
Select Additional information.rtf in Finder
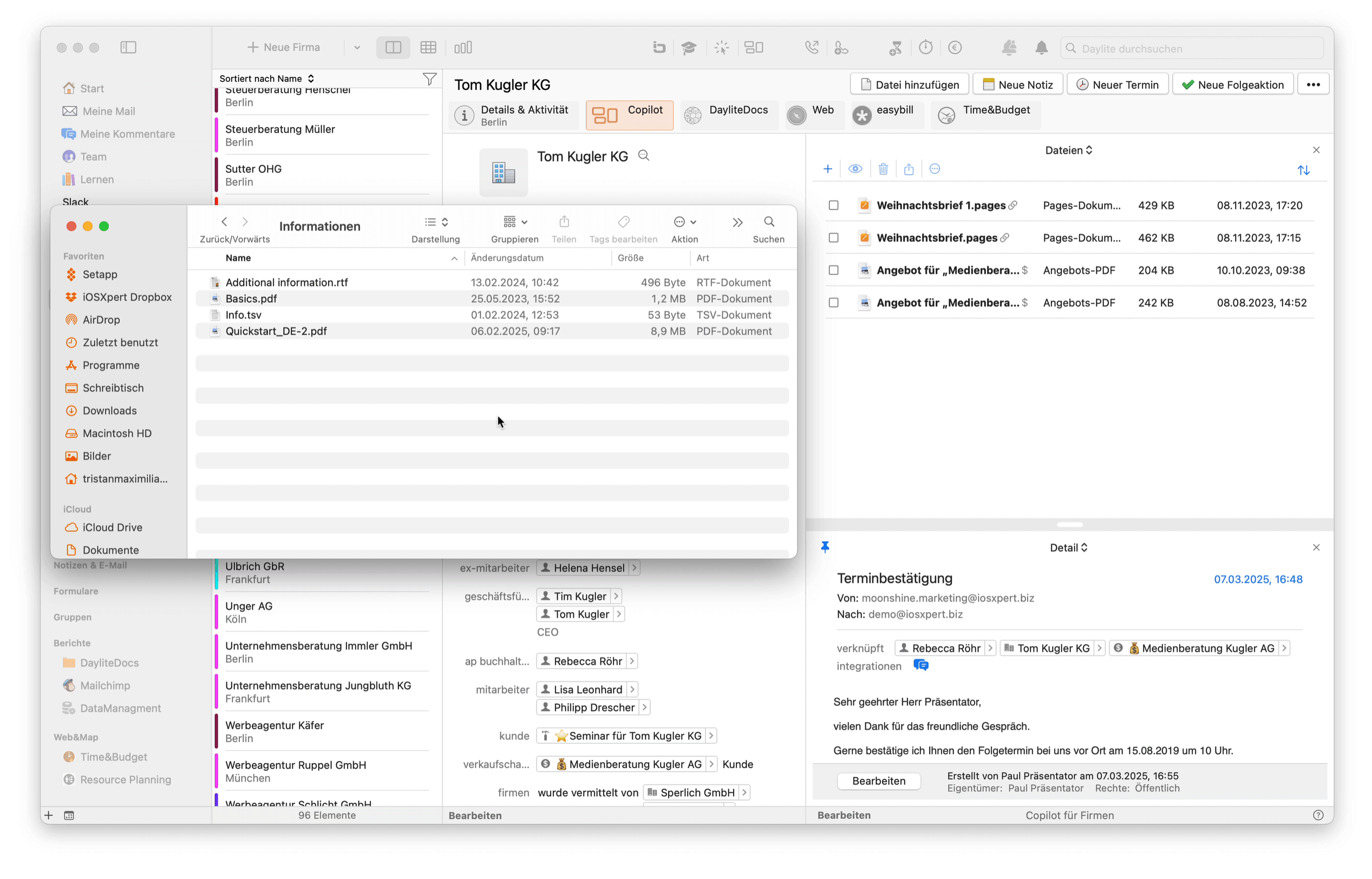[x=492, y=282]
